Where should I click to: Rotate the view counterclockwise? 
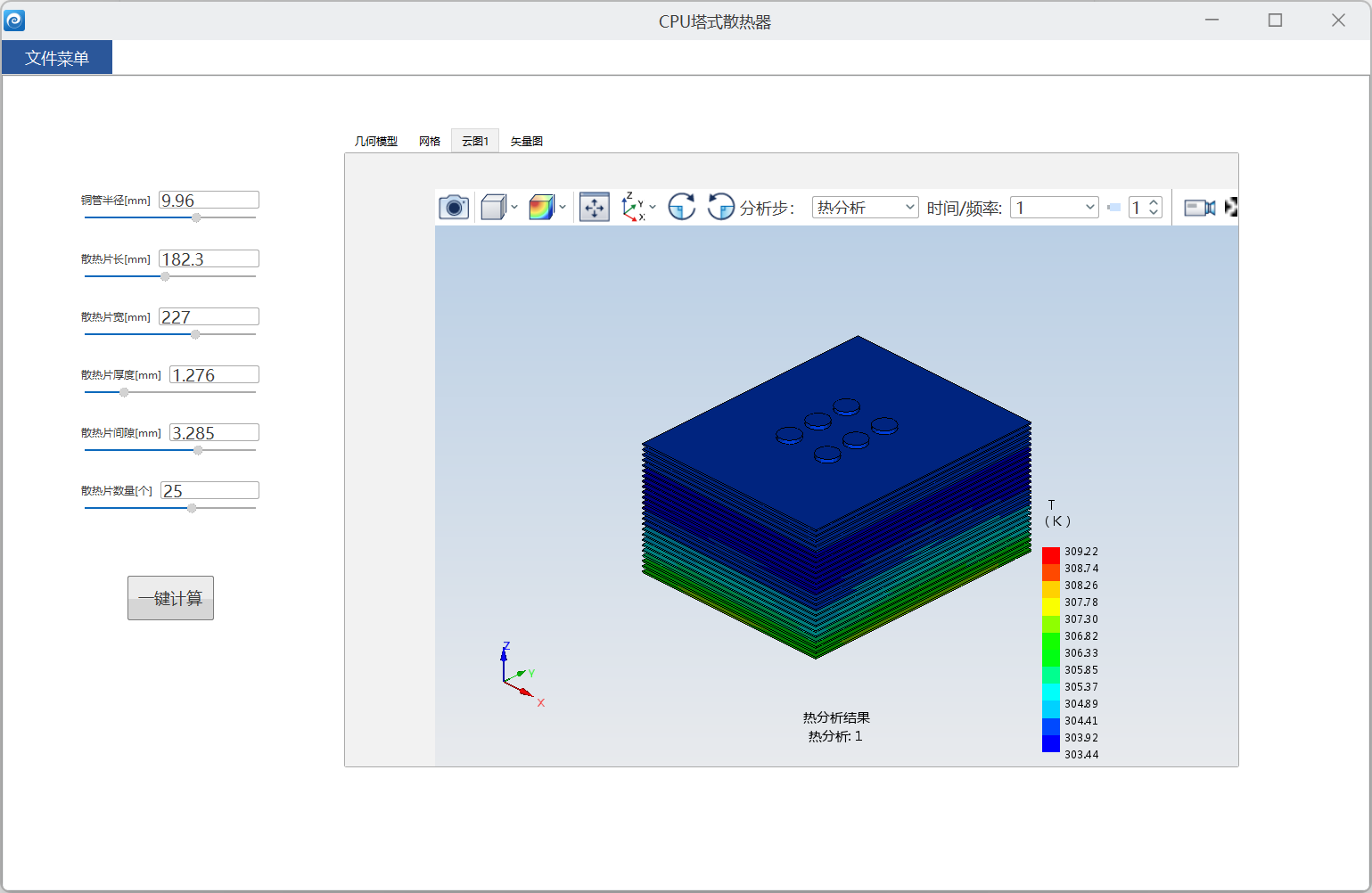(720, 207)
